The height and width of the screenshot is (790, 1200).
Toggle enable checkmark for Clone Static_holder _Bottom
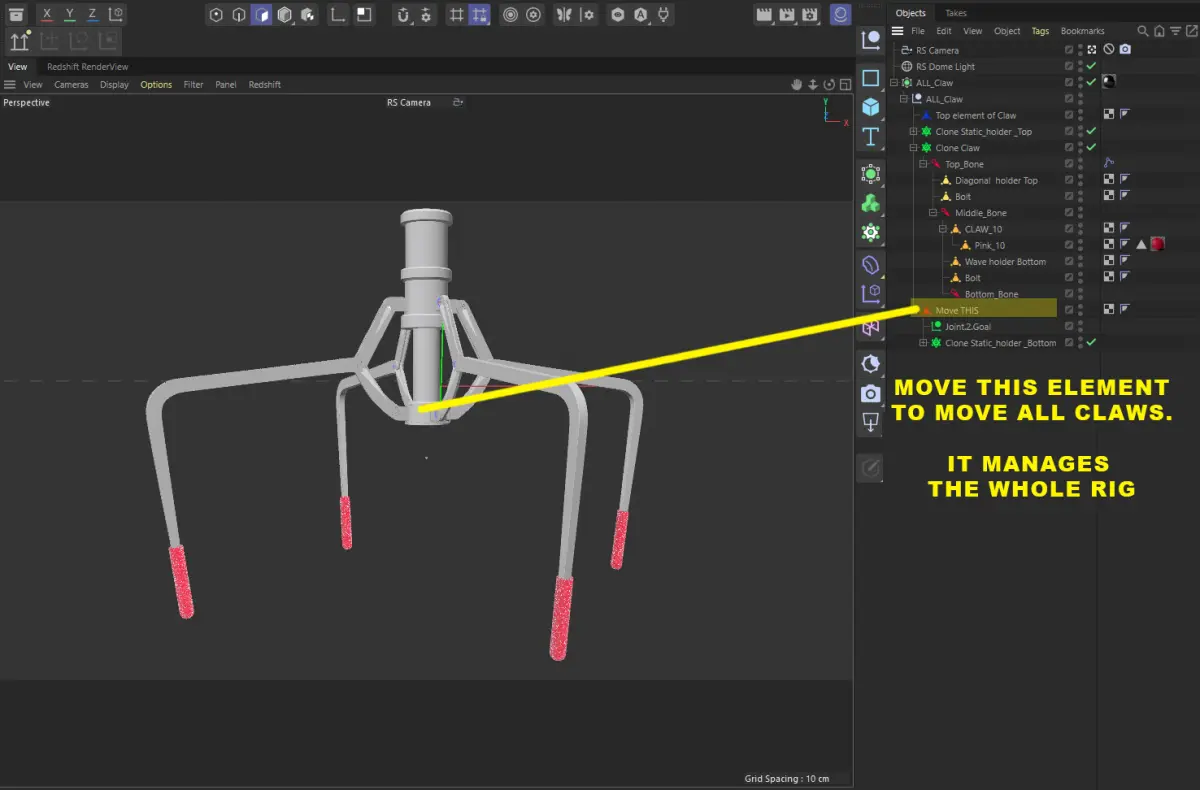[x=1092, y=343]
